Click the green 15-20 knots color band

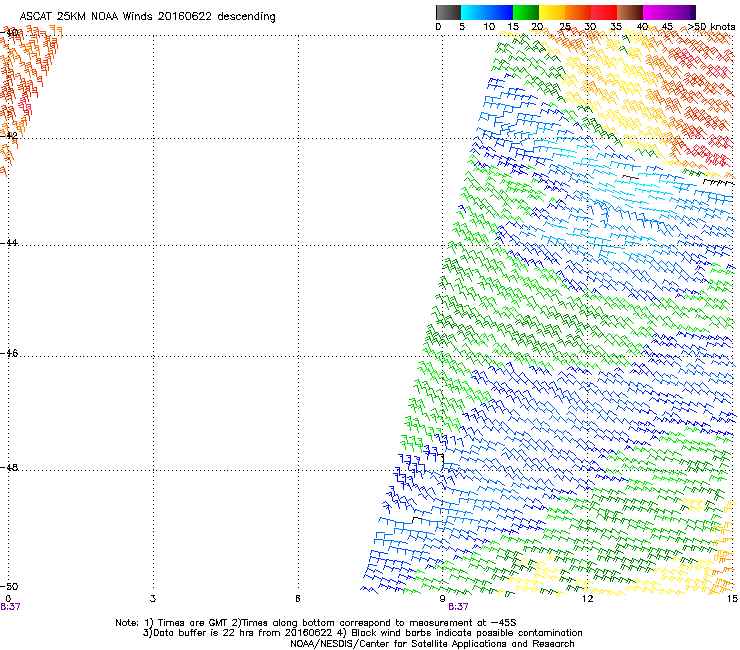(x=526, y=12)
